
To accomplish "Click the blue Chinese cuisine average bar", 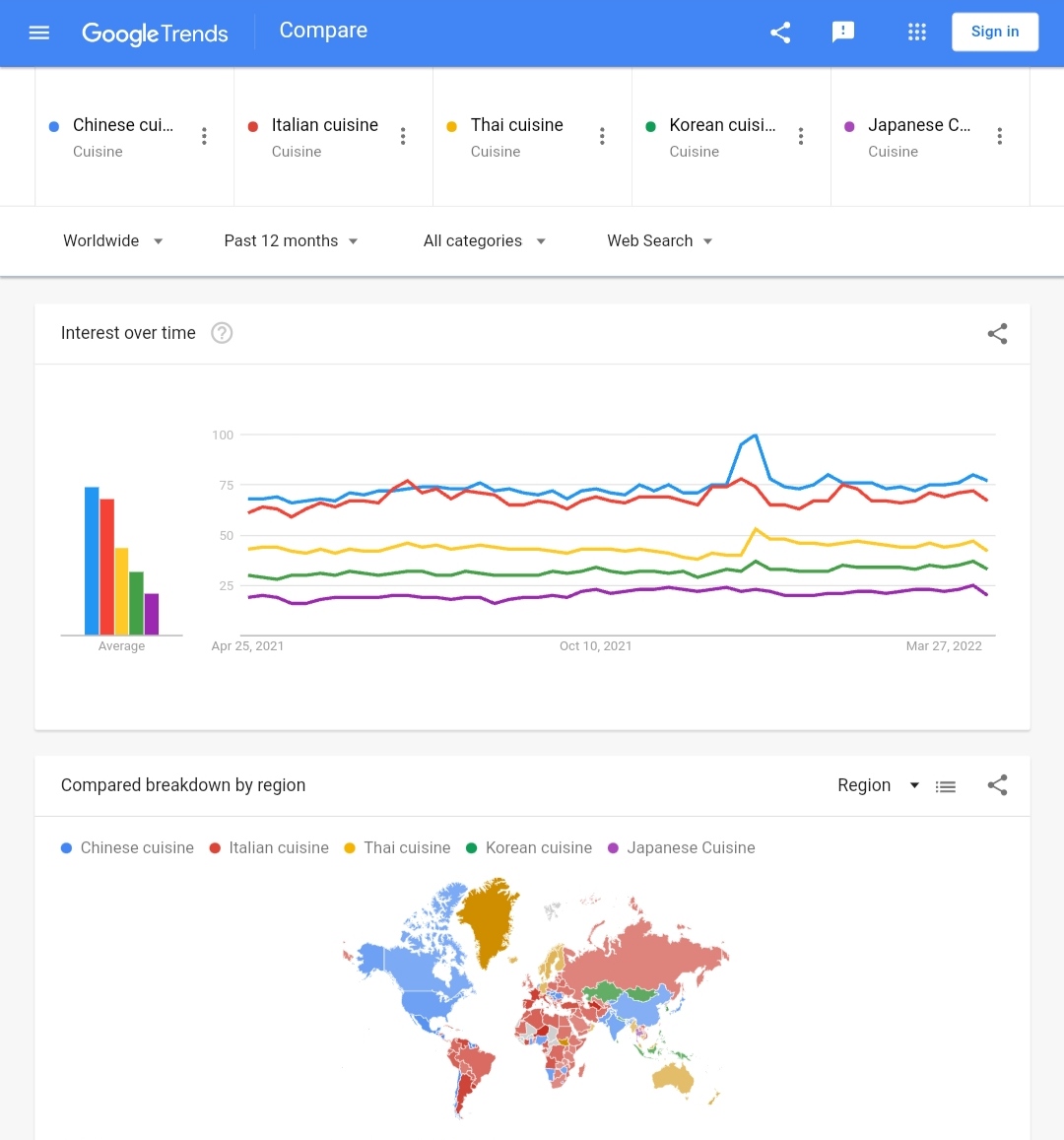I will tap(92, 561).
